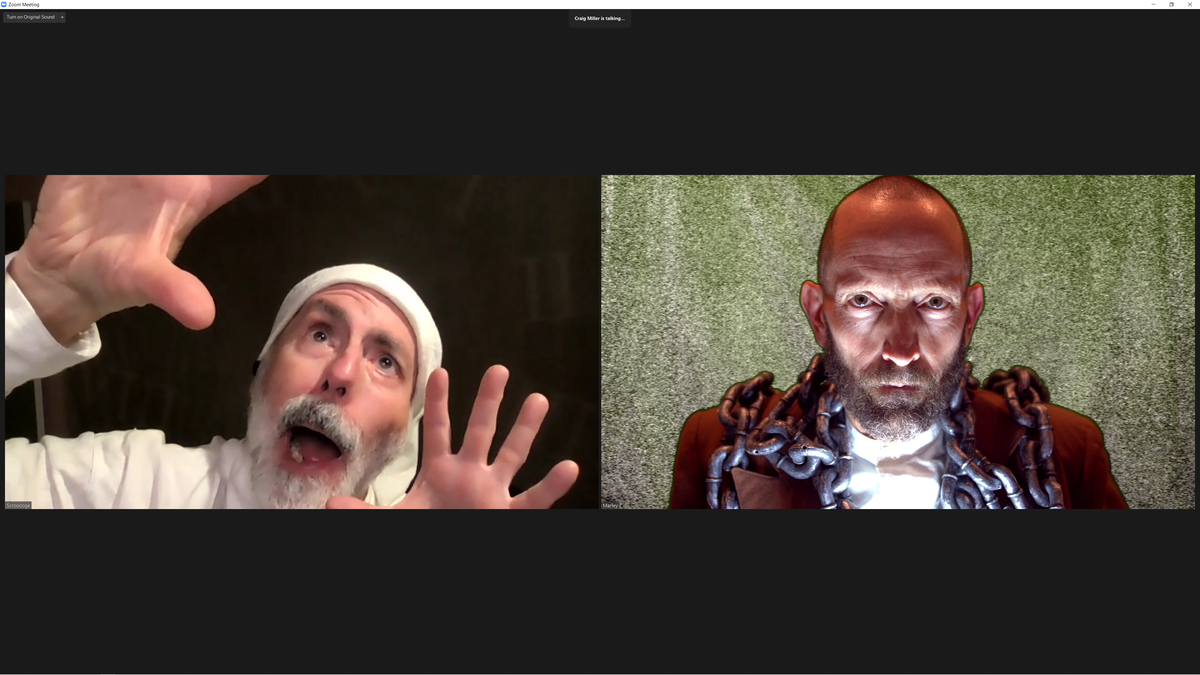Select the Marley participant video tile
Screen dimensions: 1200x675
pos(898,342)
